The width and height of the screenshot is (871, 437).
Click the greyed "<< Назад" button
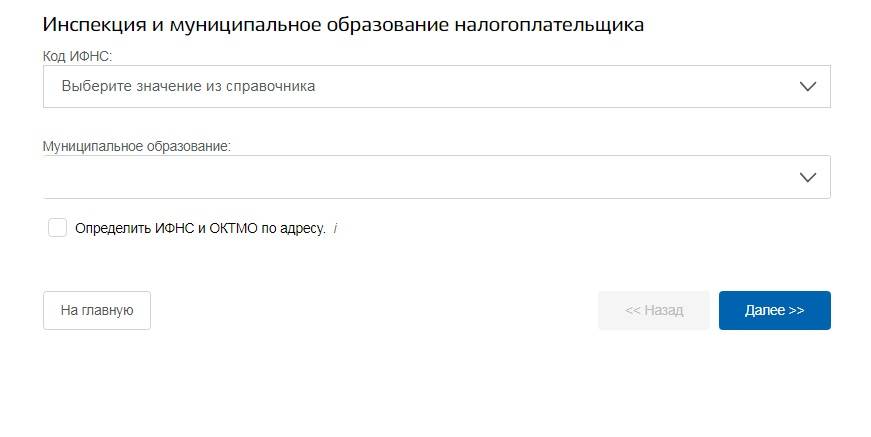pos(654,310)
